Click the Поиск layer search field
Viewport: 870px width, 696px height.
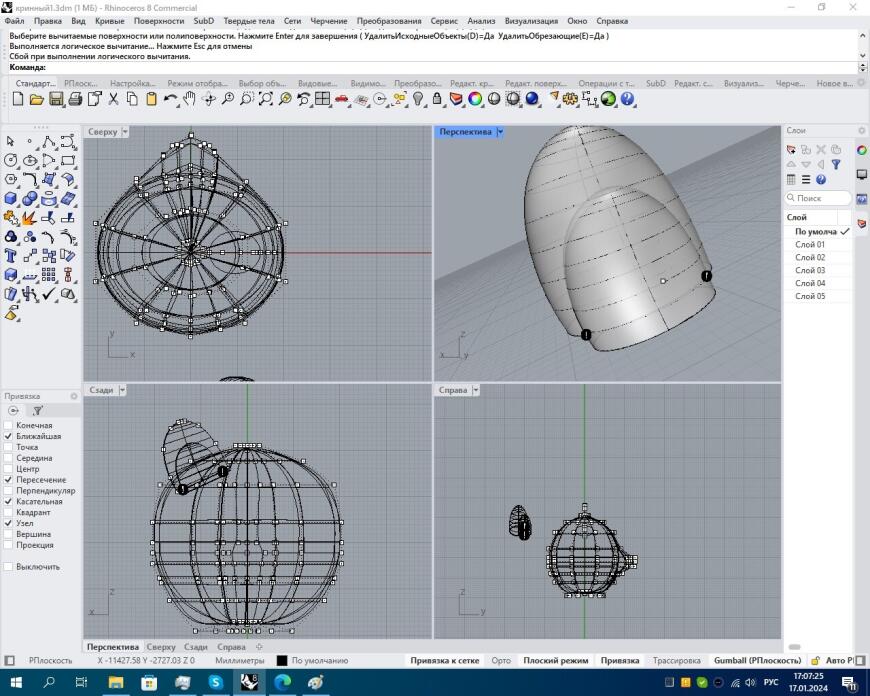click(818, 198)
